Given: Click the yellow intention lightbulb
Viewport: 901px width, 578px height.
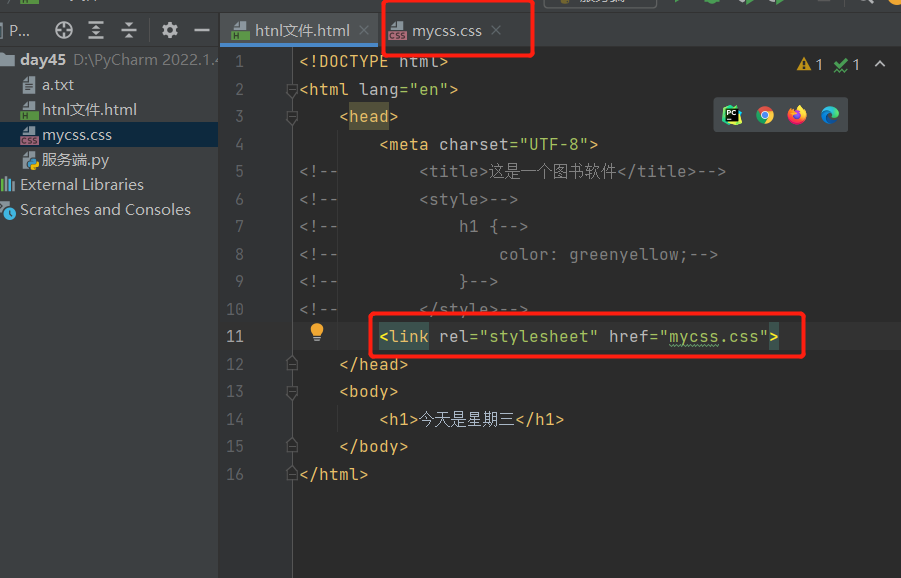Looking at the screenshot, I should click(x=317, y=332).
